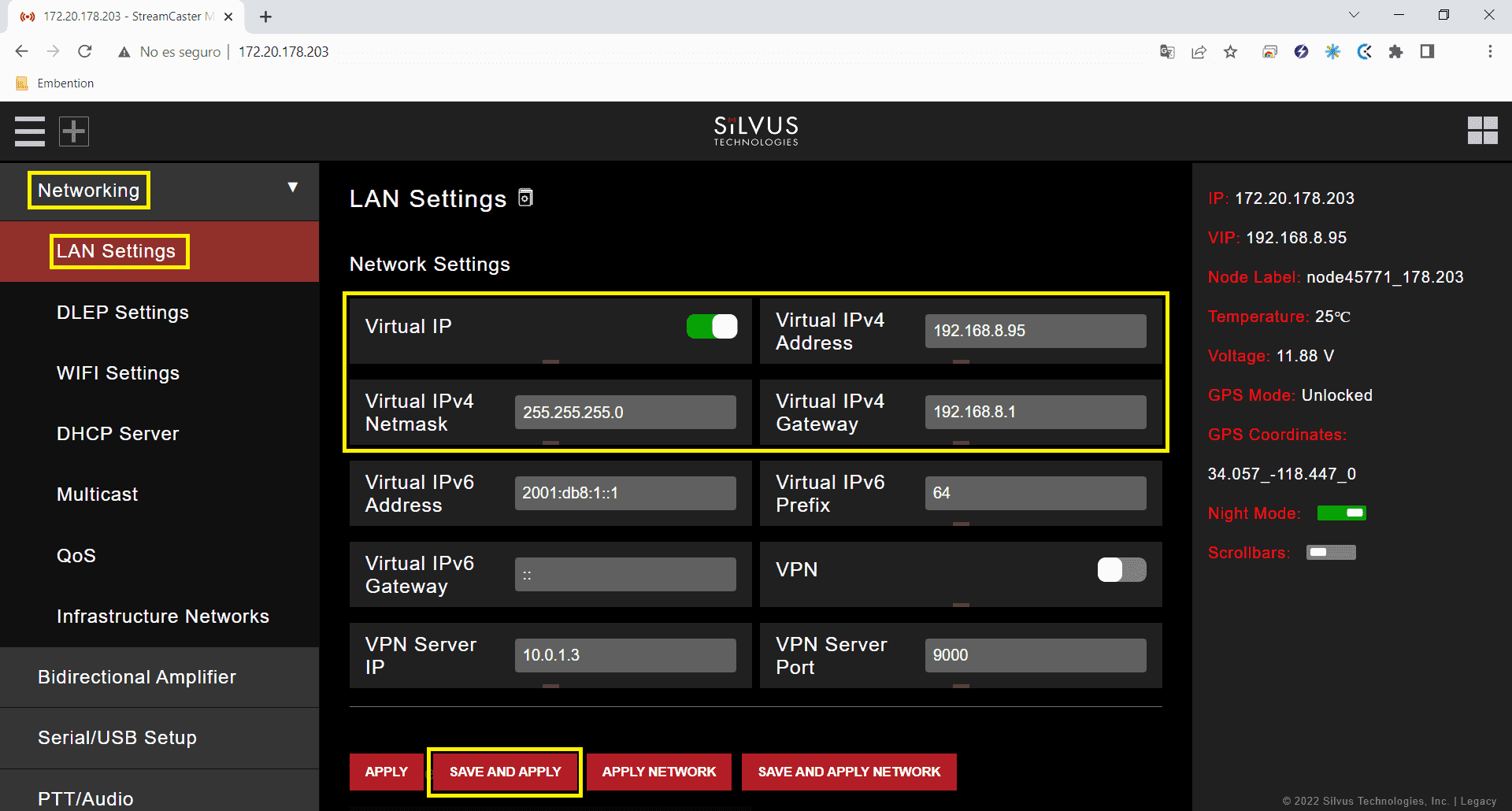Screen dimensions: 1512x811
Task: Open the hamburger menu icon
Action: pyautogui.click(x=30, y=131)
